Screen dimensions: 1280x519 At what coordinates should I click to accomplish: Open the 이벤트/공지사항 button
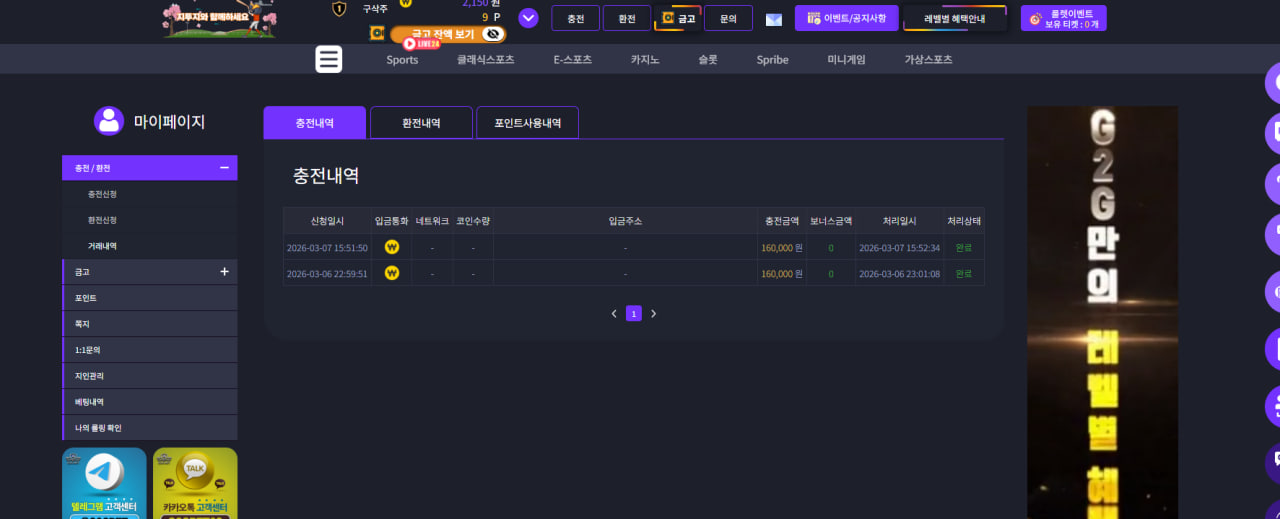pyautogui.click(x=847, y=18)
